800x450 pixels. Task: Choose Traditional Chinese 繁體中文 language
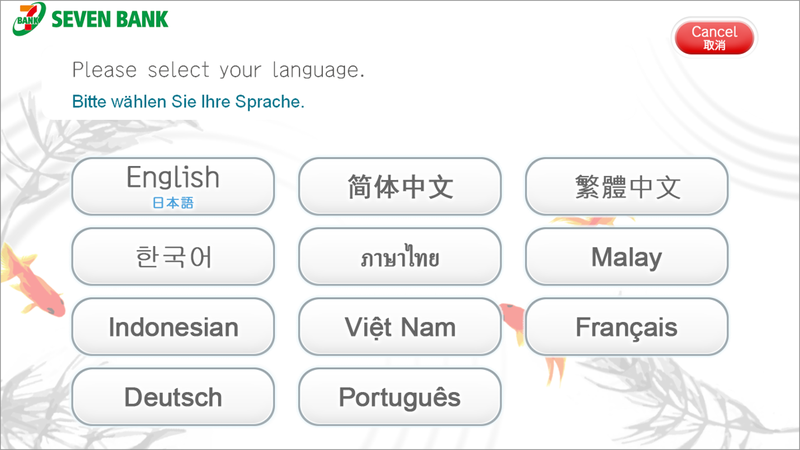click(627, 186)
